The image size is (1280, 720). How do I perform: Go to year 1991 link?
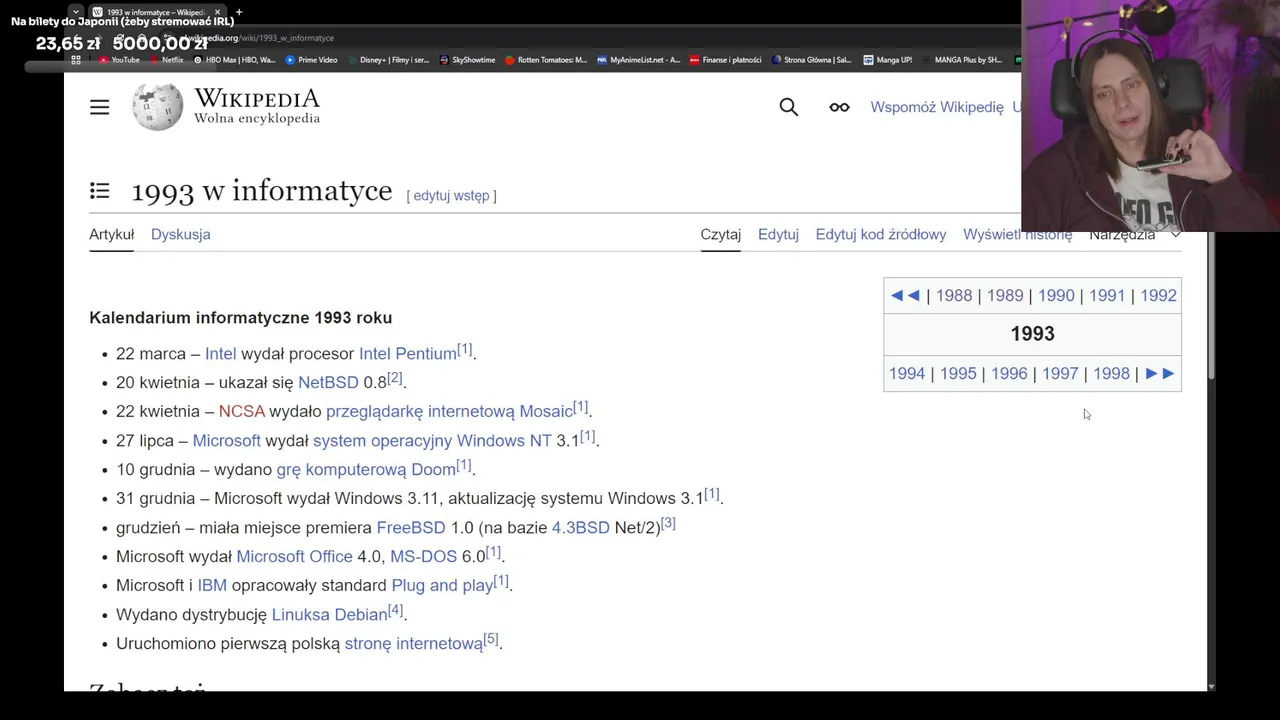(x=1107, y=295)
